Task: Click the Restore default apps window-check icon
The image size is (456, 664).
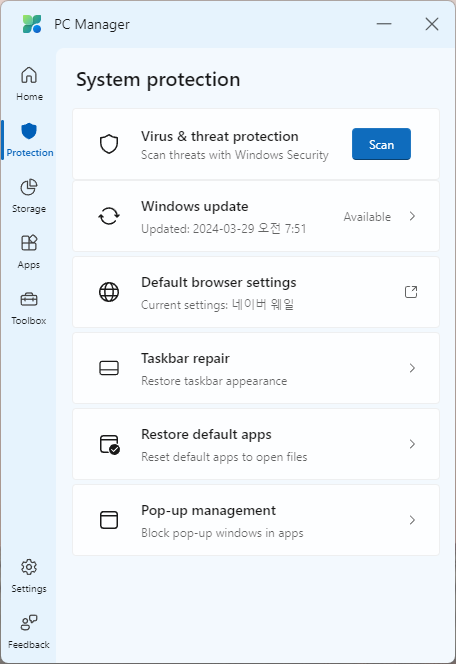Action: pyautogui.click(x=110, y=444)
